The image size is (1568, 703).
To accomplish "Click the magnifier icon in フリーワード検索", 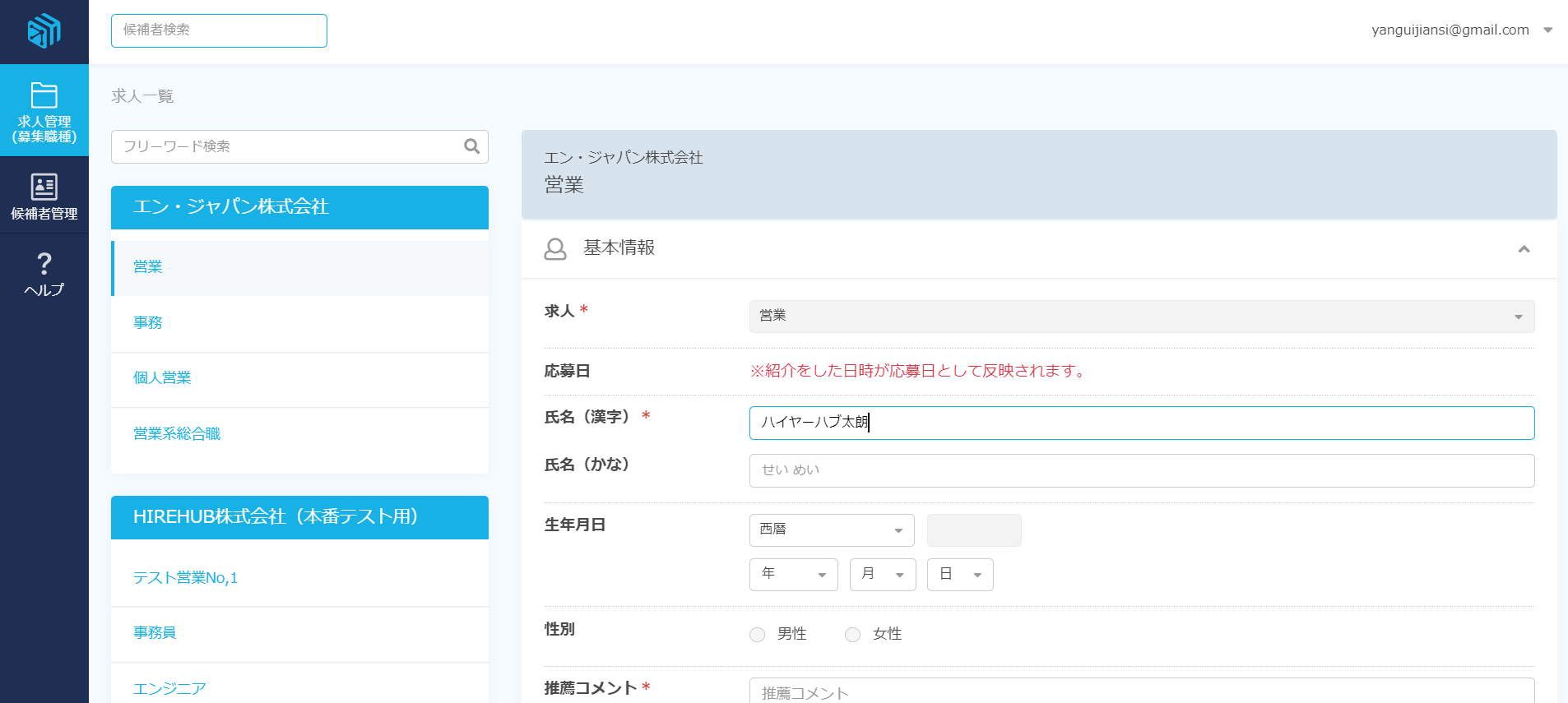I will click(x=471, y=146).
